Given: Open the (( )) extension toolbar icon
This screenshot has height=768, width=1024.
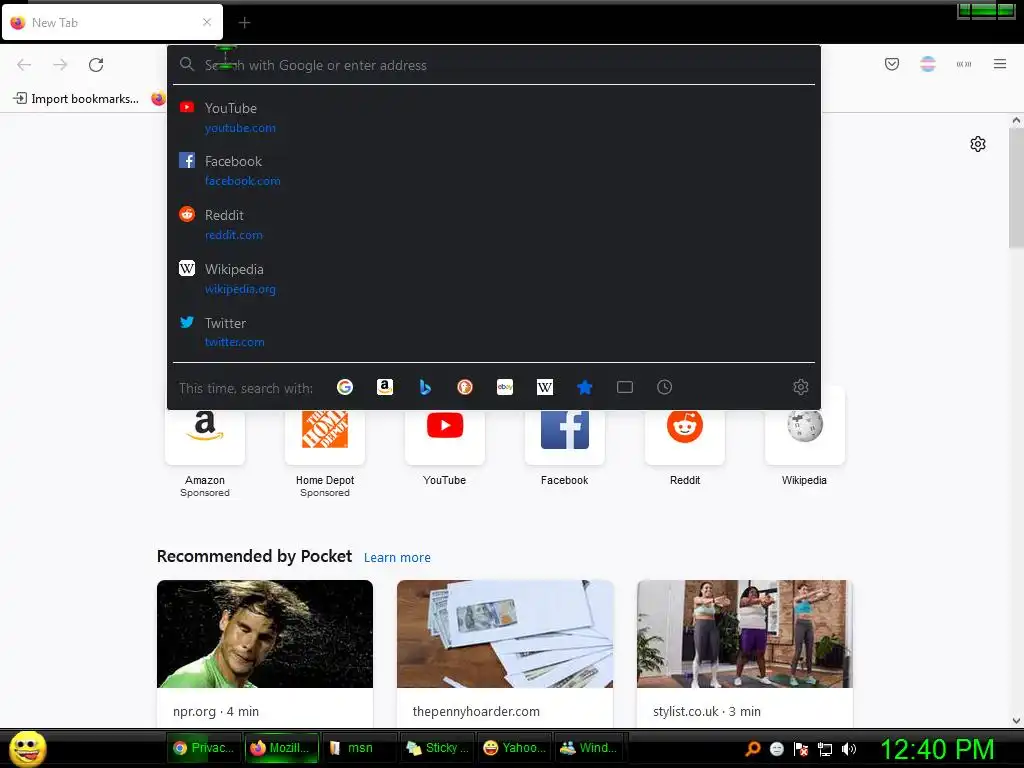Looking at the screenshot, I should (963, 64).
